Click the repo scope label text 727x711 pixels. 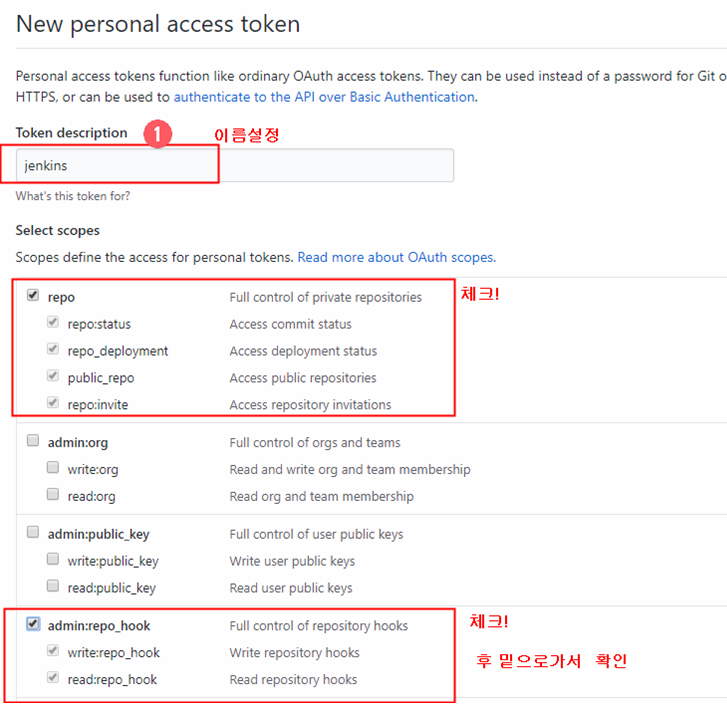tap(61, 297)
